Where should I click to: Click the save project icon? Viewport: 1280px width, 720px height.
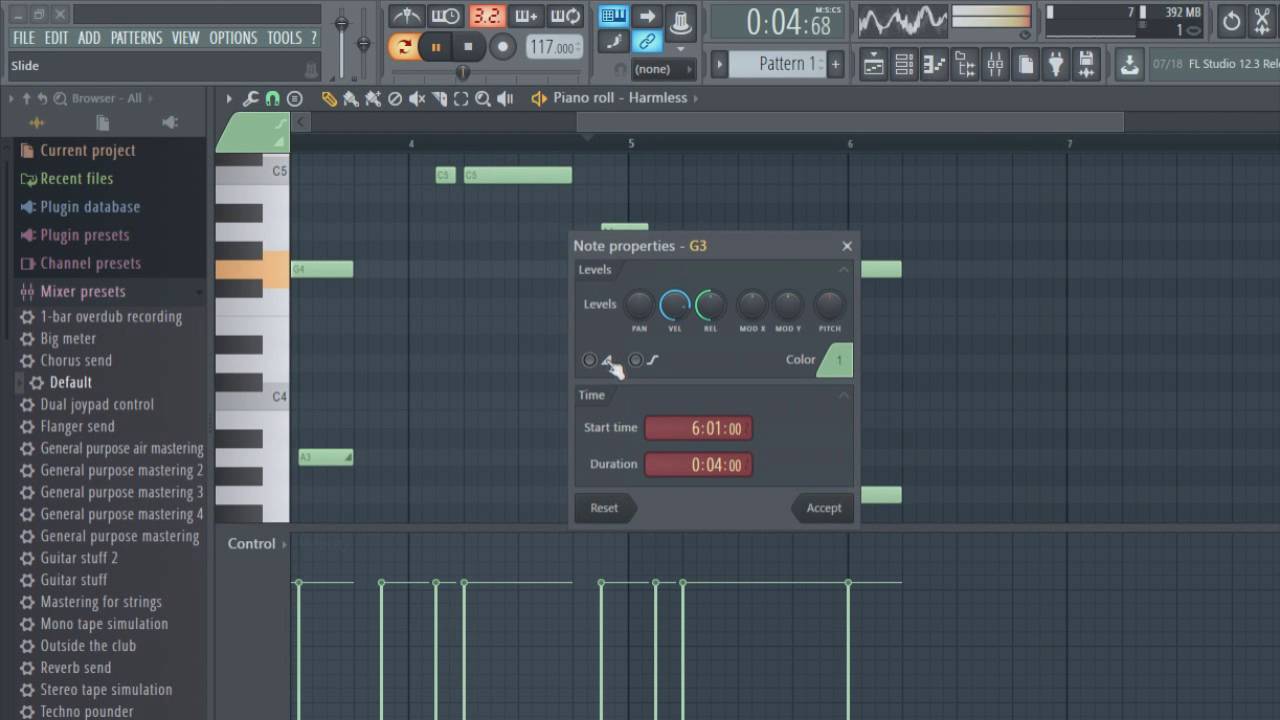pyautogui.click(x=1086, y=66)
